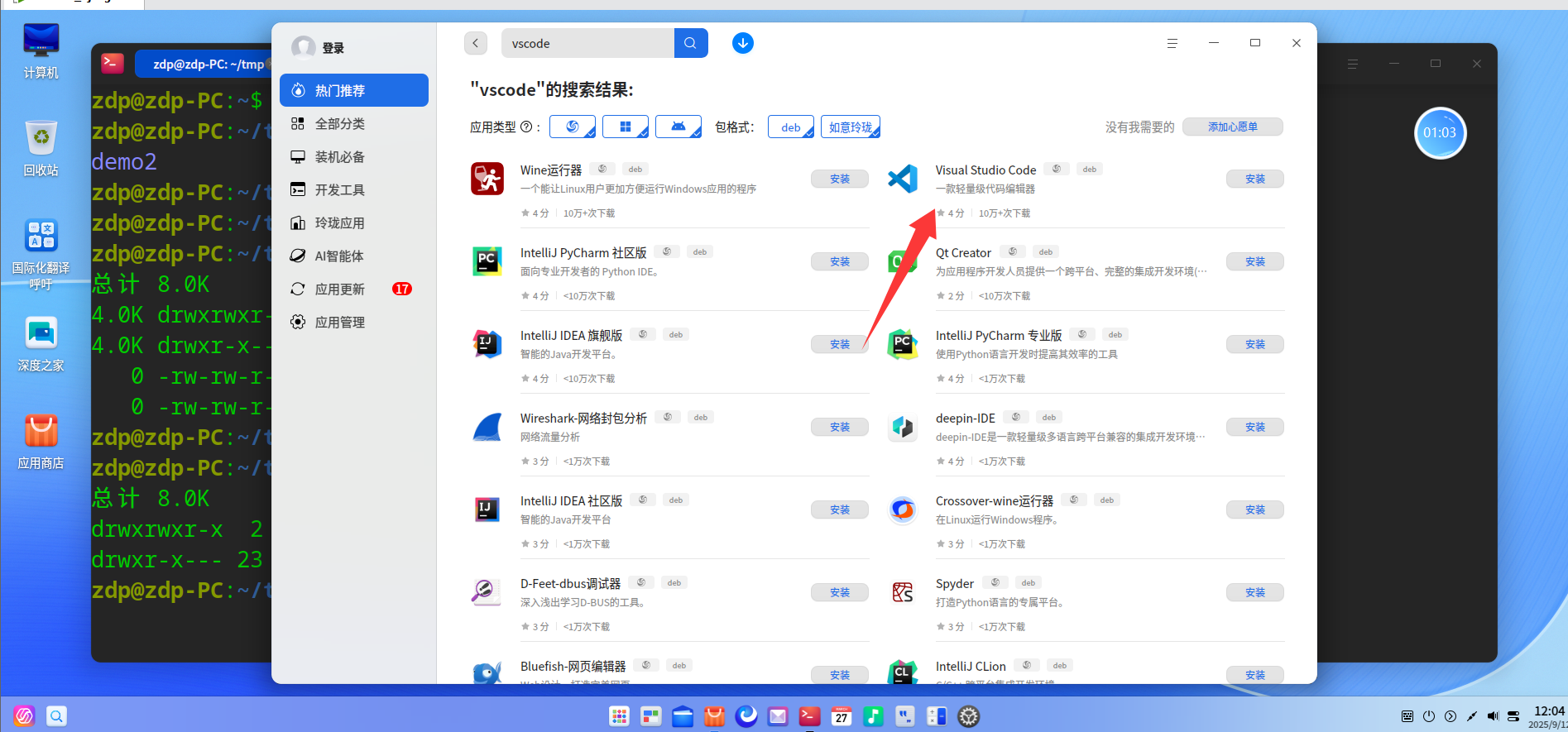Toggle the 如意玲珑 package format filter
1568x732 pixels.
[x=851, y=127]
